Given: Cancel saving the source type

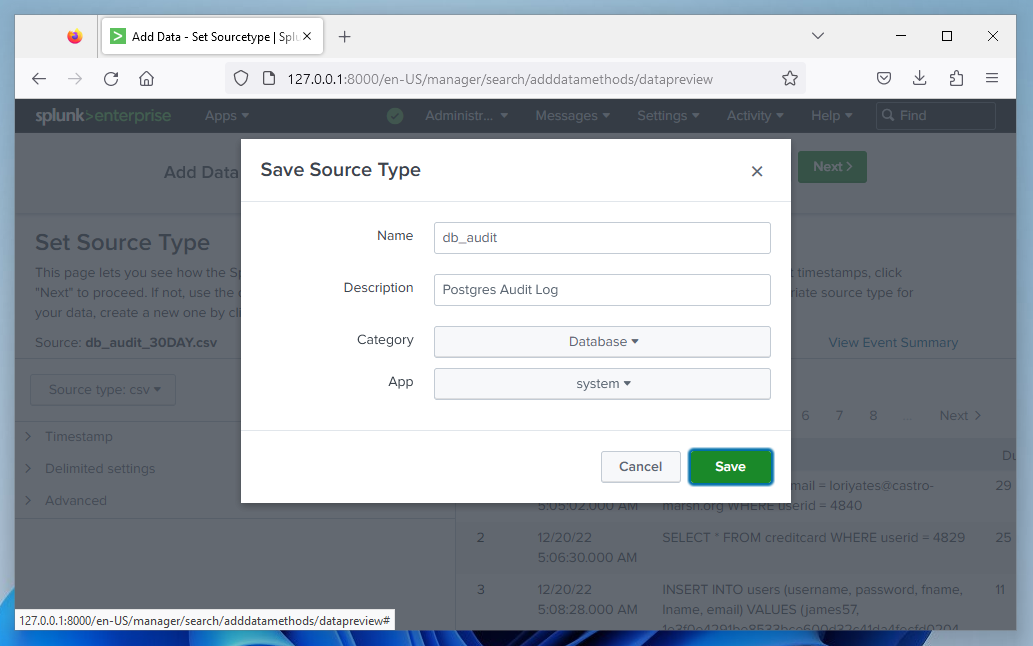Looking at the screenshot, I should pyautogui.click(x=640, y=466).
